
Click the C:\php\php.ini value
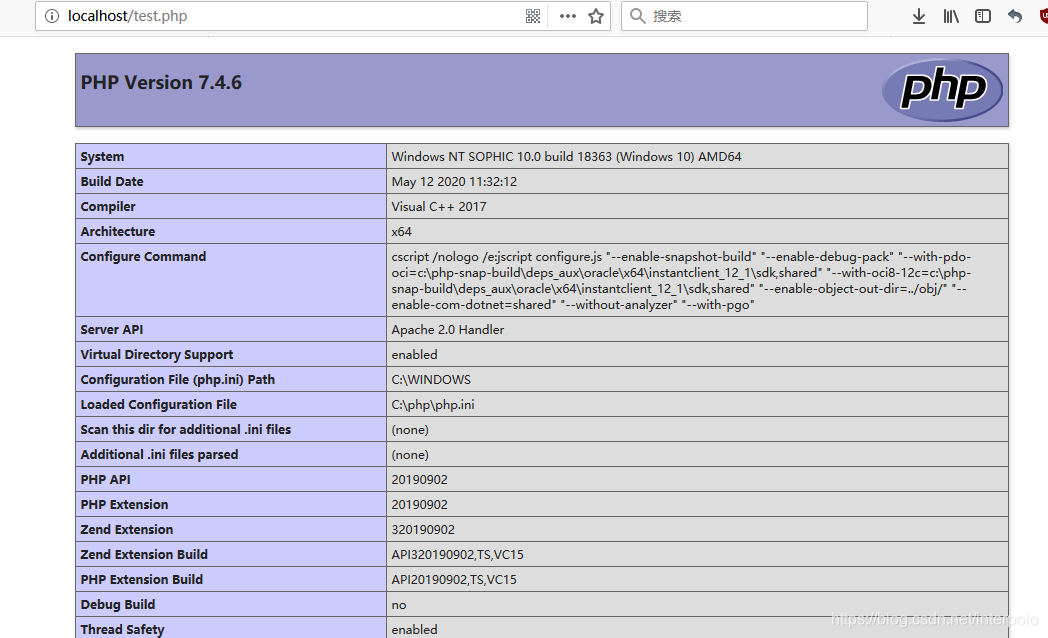tap(433, 405)
